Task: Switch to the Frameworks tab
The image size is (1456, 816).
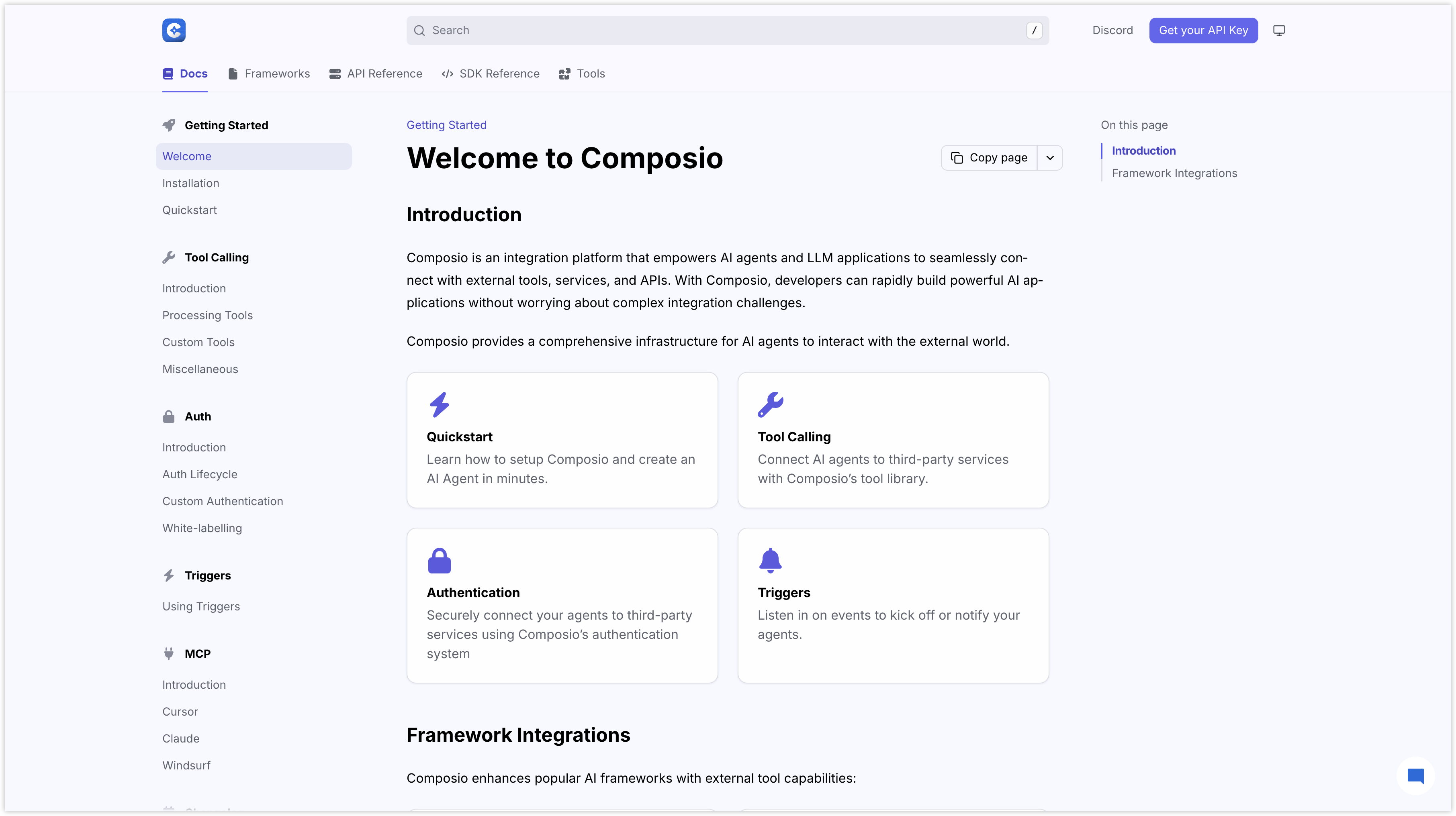Action: click(x=269, y=74)
